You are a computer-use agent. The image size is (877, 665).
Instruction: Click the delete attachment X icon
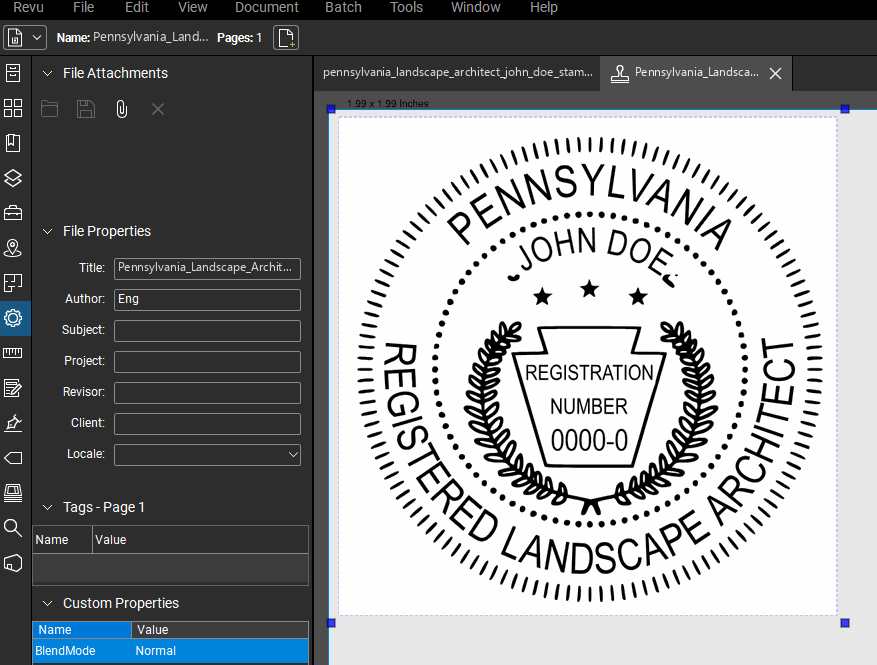click(x=158, y=109)
